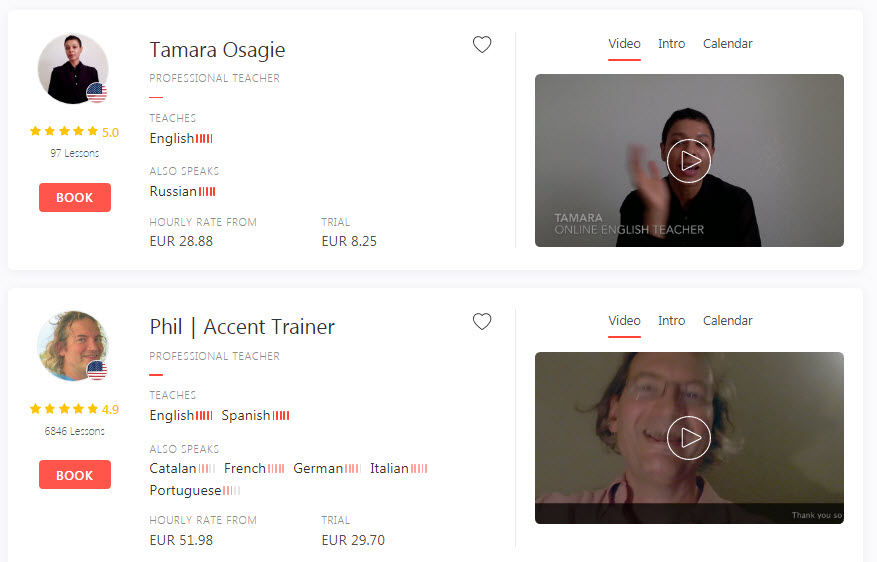Image resolution: width=877 pixels, height=562 pixels.
Task: Click Phil's French proficiency bars
Action: click(x=276, y=469)
